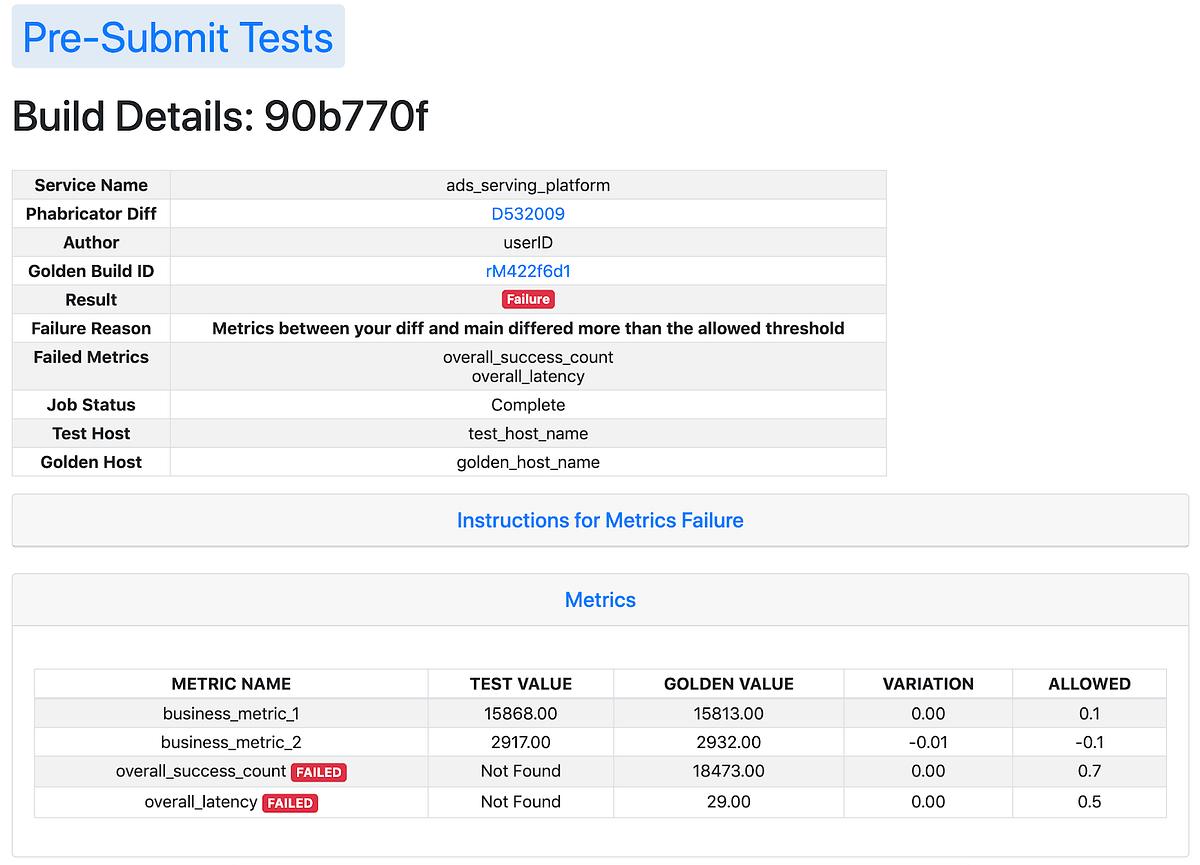This screenshot has height=865, width=1200.
Task: Open the Pre-Submit Tests header link
Action: pos(178,37)
